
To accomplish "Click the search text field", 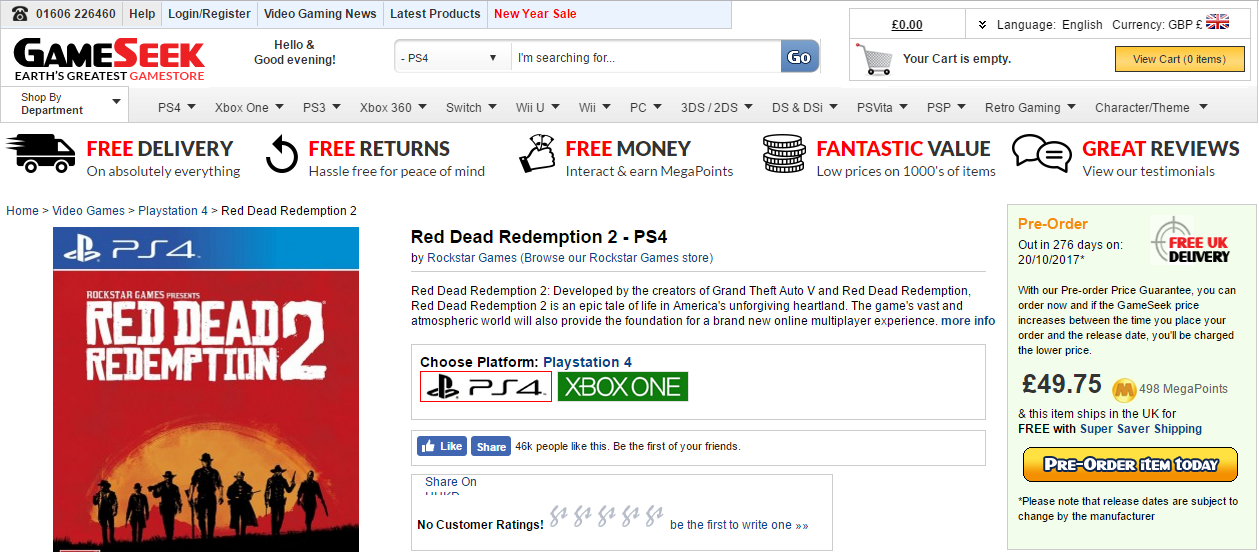I will click(645, 58).
